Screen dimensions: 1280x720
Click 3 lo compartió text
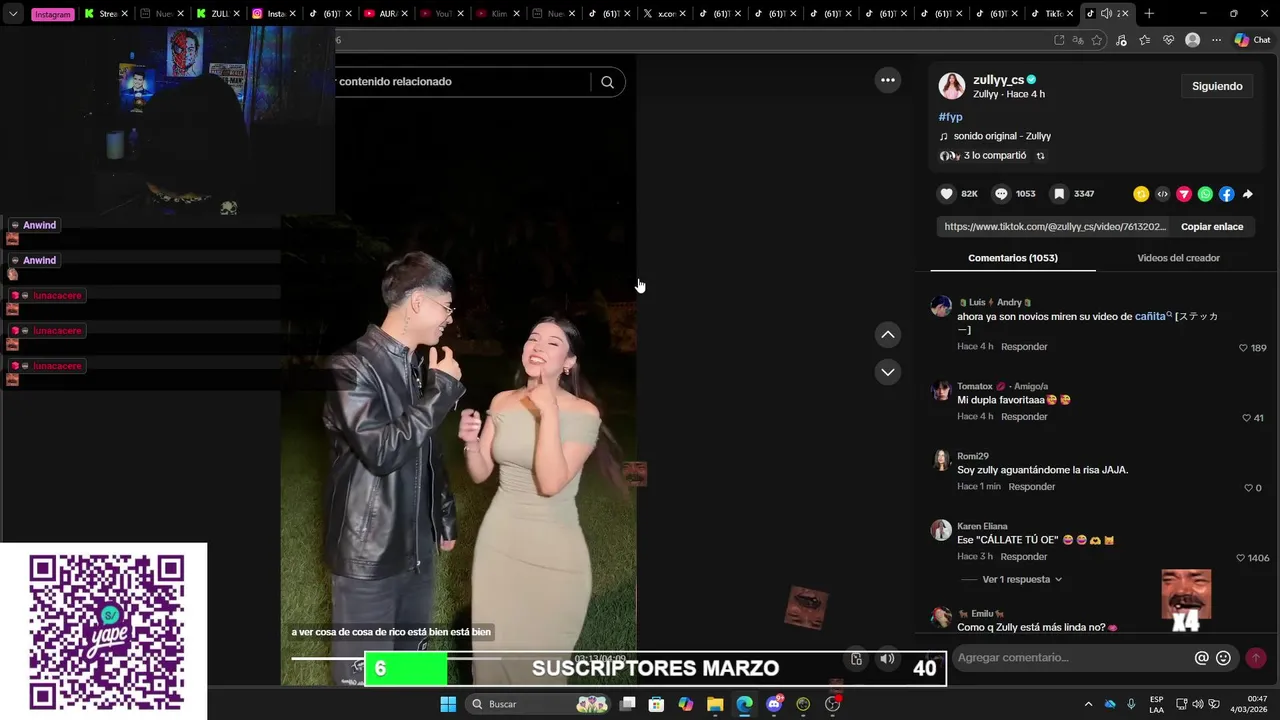click(x=995, y=156)
